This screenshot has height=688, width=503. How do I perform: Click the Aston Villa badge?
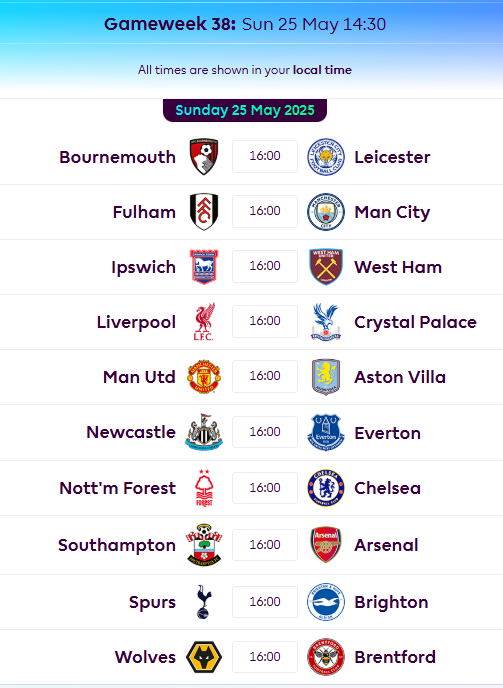tap(326, 377)
